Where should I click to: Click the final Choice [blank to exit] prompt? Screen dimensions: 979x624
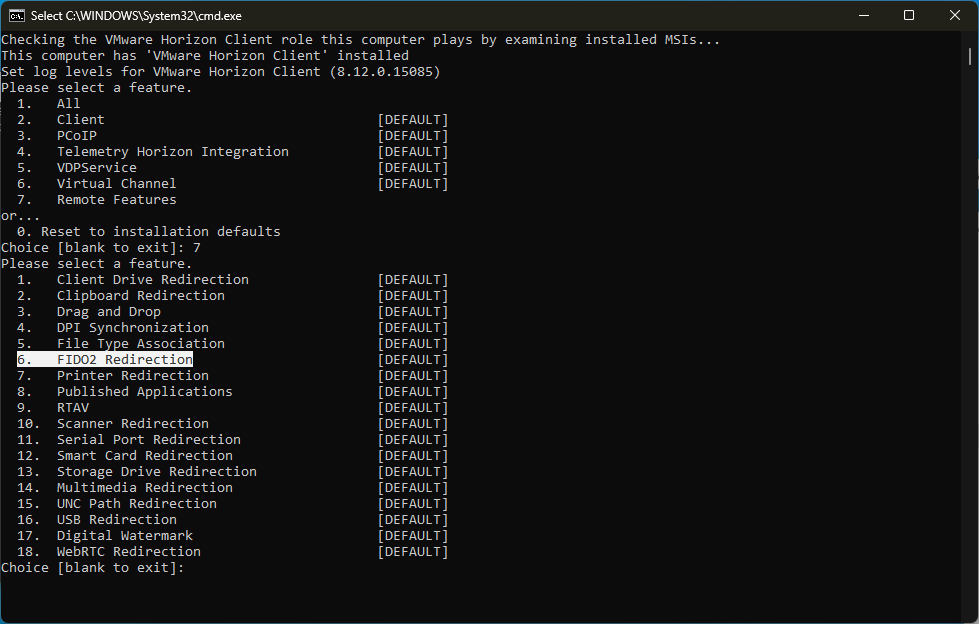point(92,568)
